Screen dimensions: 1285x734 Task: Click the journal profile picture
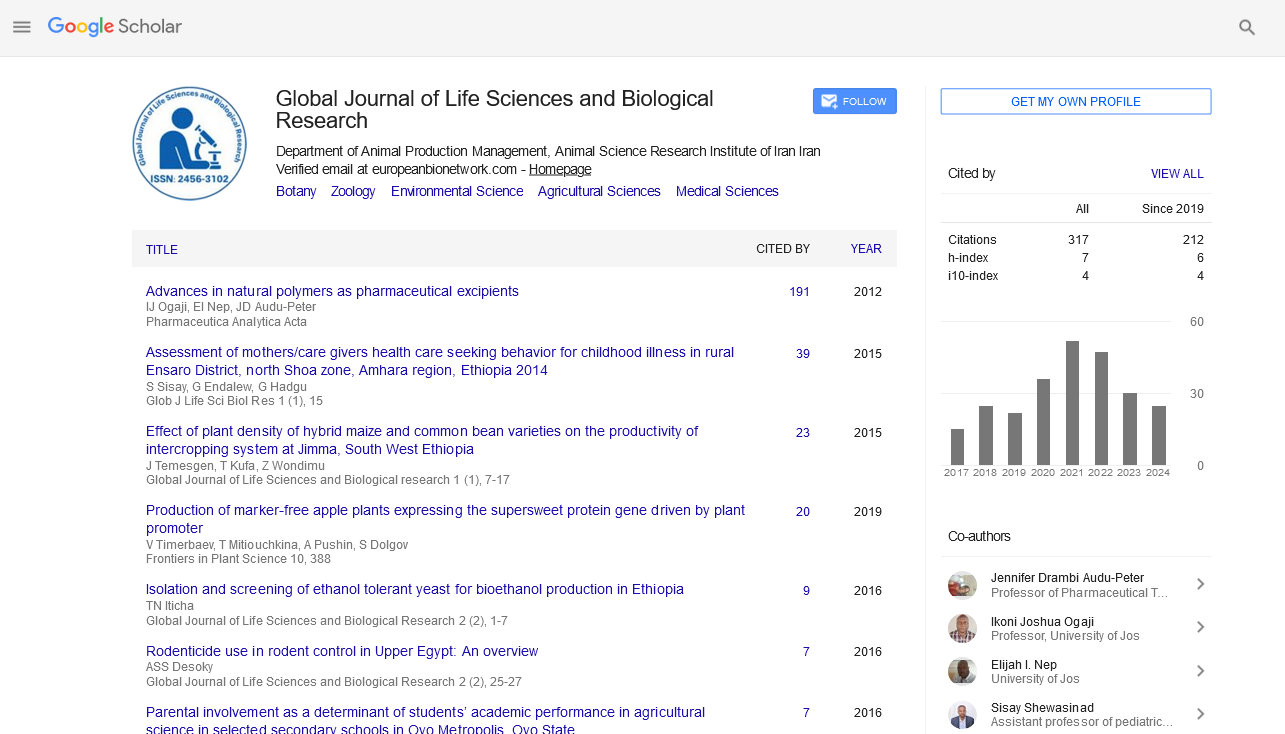pyautogui.click(x=189, y=143)
